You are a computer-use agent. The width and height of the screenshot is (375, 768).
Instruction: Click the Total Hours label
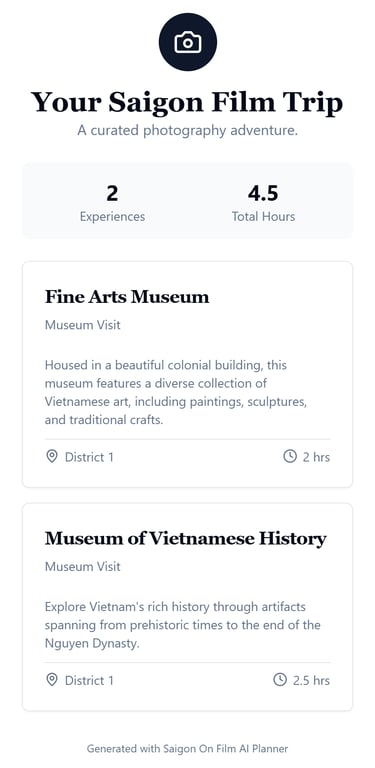point(263,216)
